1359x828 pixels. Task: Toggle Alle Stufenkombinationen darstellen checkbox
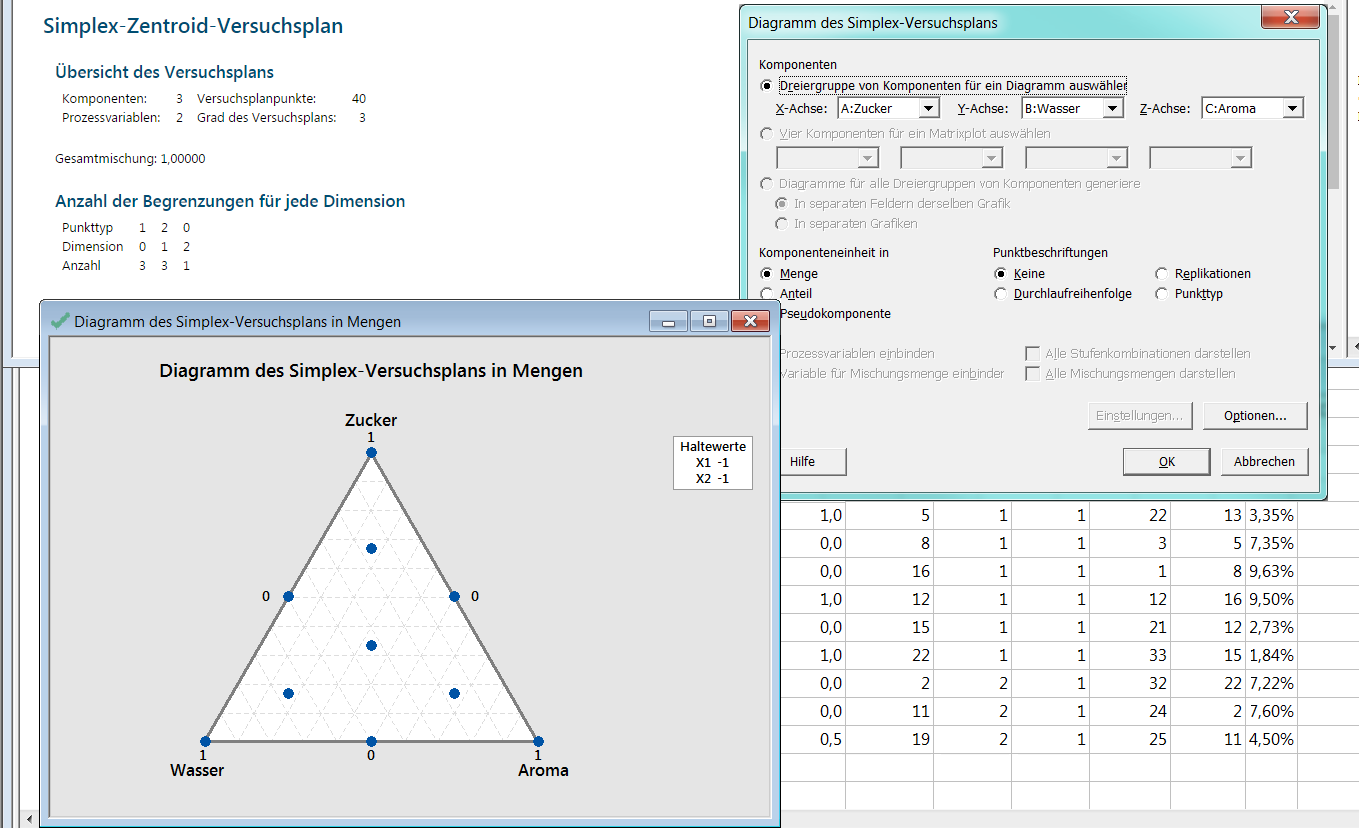pyautogui.click(x=1033, y=354)
